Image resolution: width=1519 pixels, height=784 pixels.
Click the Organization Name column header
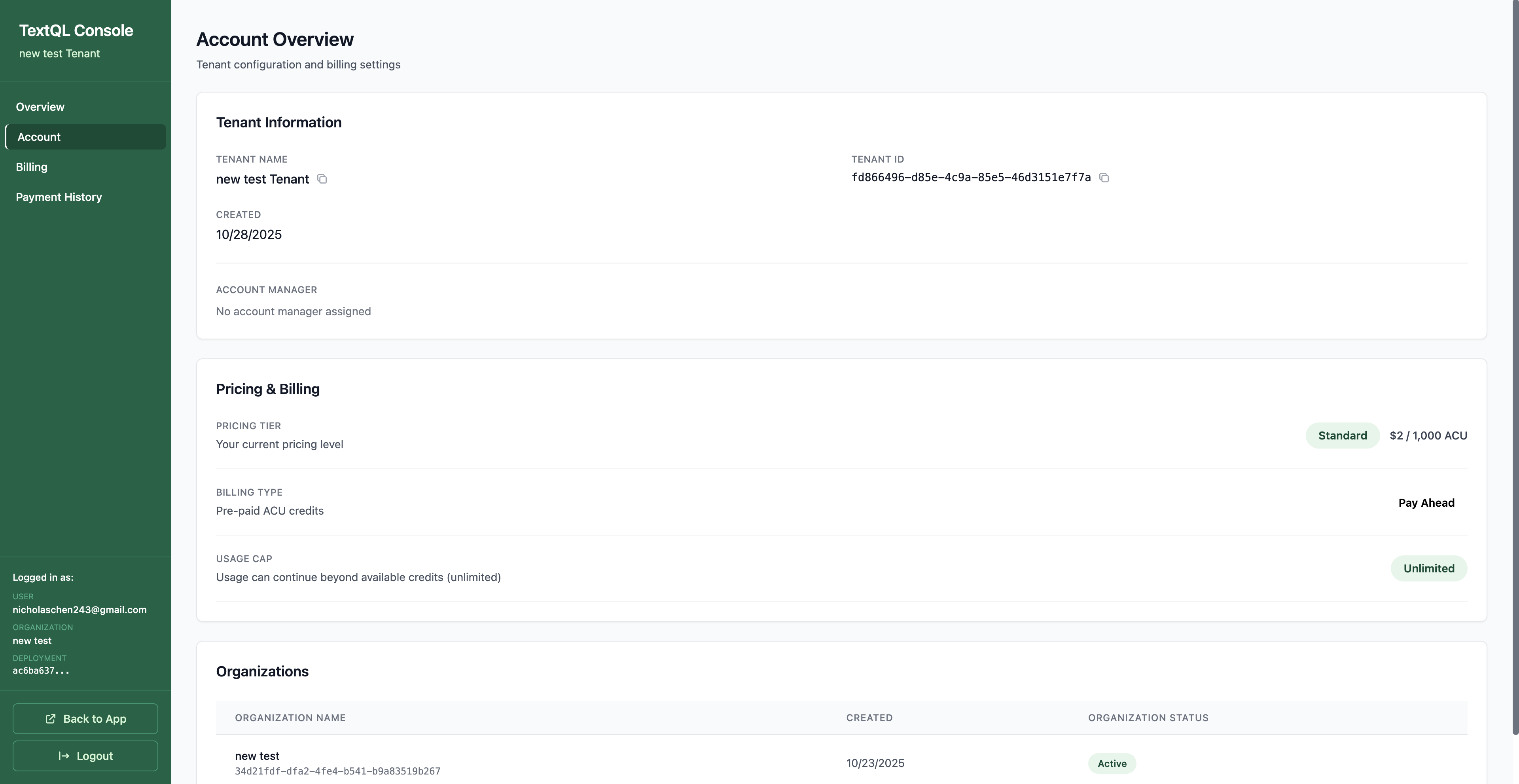(x=290, y=718)
